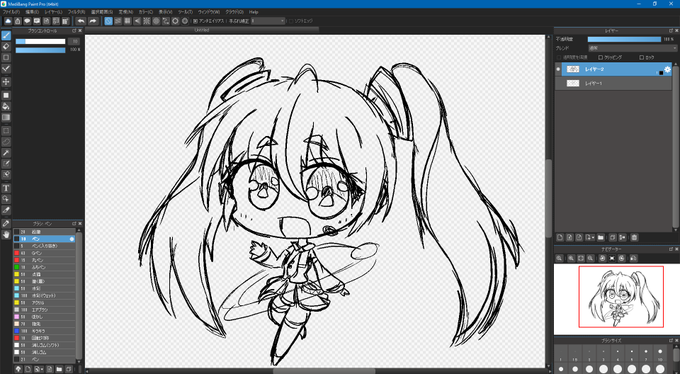Open the レイヤー(L) menu
The height and width of the screenshot is (374, 680).
(53, 12)
